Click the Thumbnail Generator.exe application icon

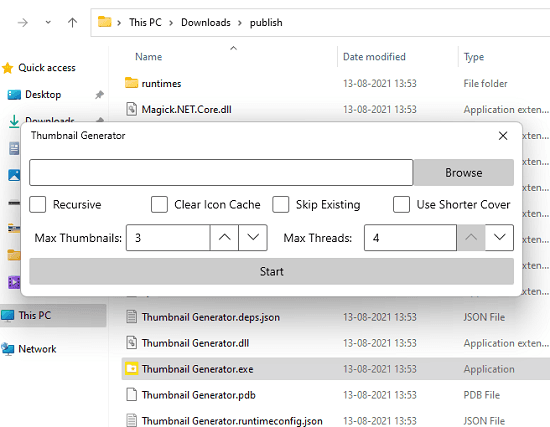point(132,369)
